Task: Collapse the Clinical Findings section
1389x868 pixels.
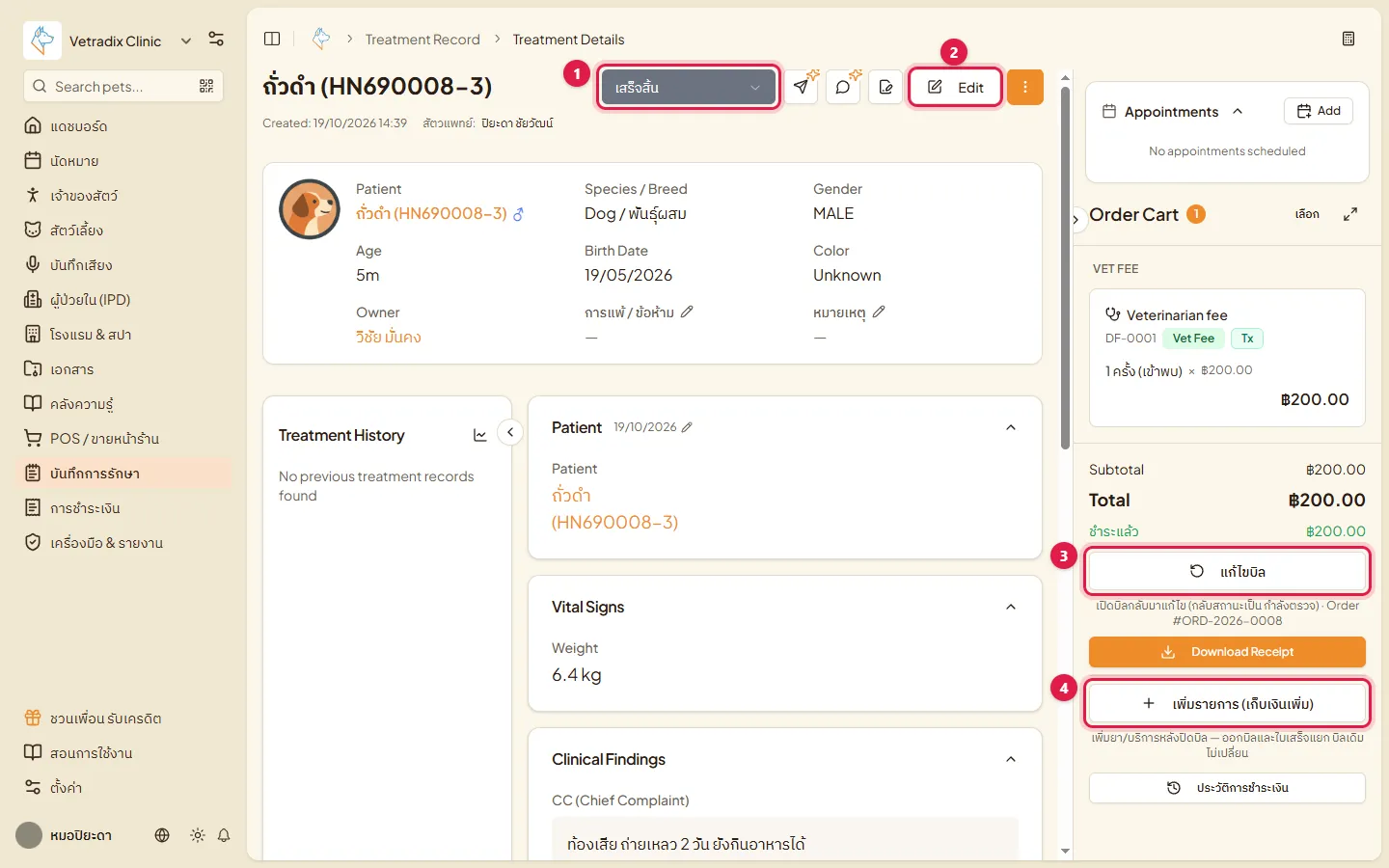Action: [x=1011, y=759]
